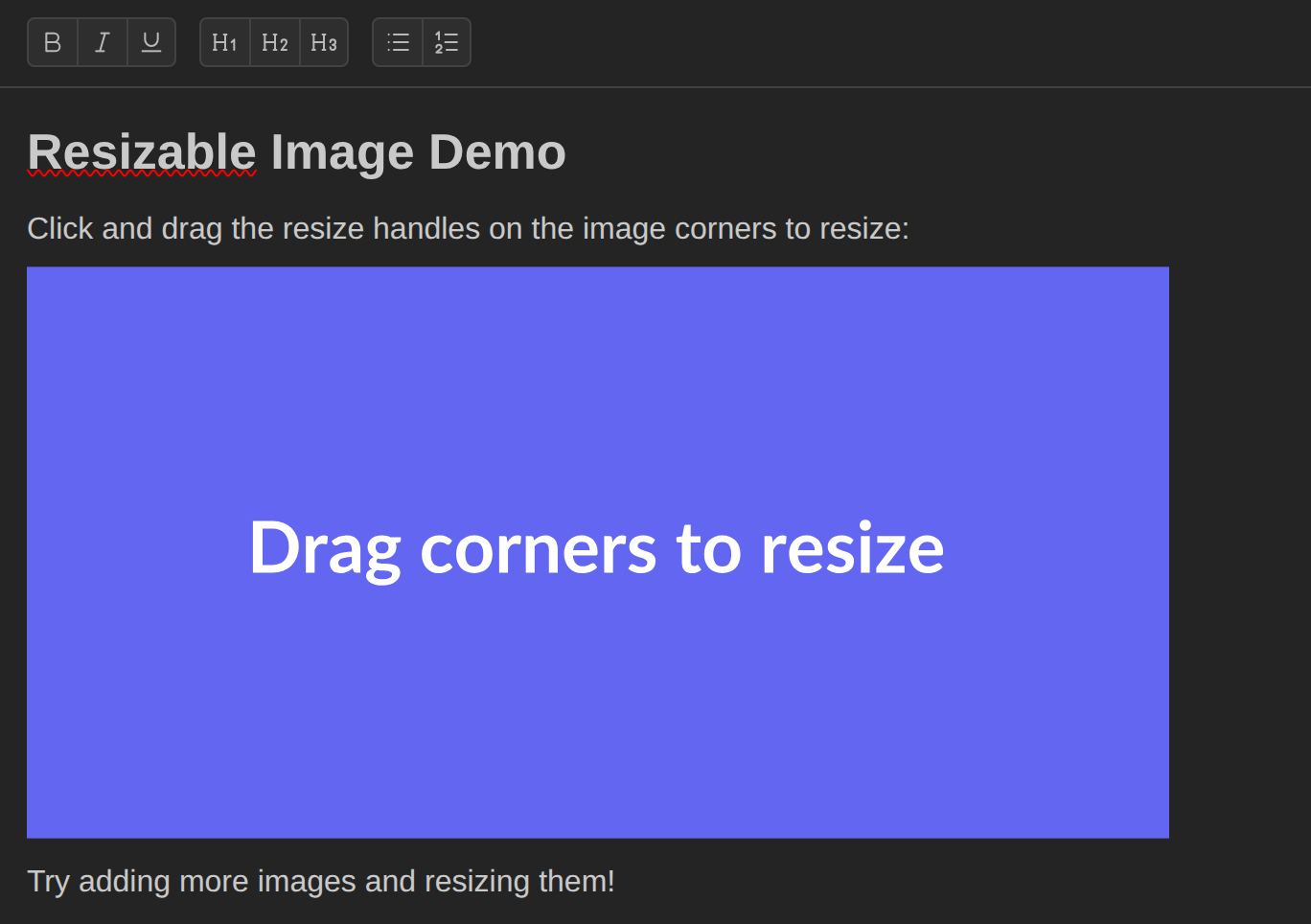Image resolution: width=1311 pixels, height=924 pixels.
Task: Click the misspelled word 'Resizable'
Action: pos(140,151)
